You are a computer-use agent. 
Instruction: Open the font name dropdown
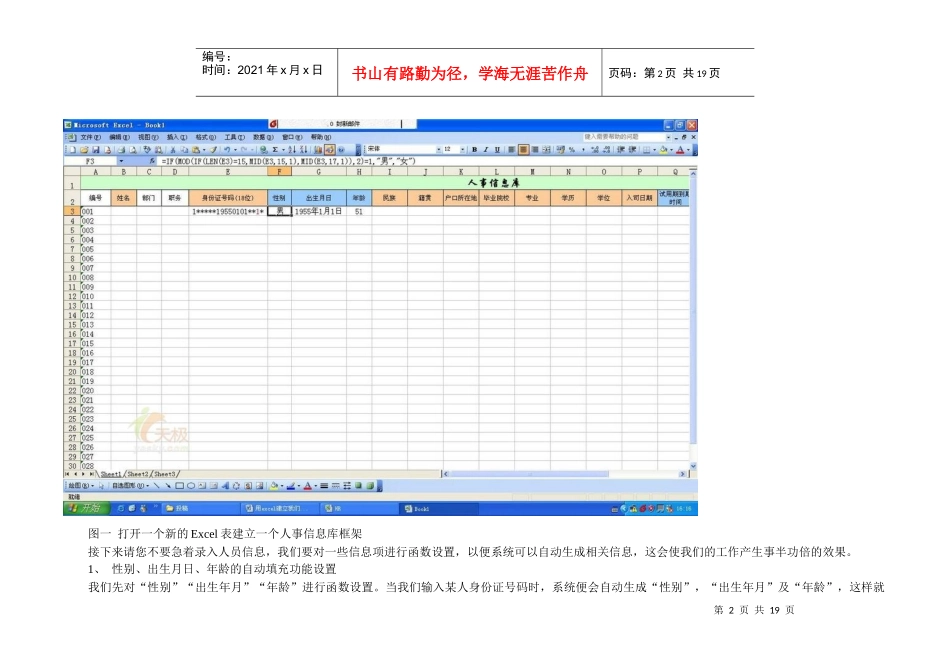tap(439, 150)
